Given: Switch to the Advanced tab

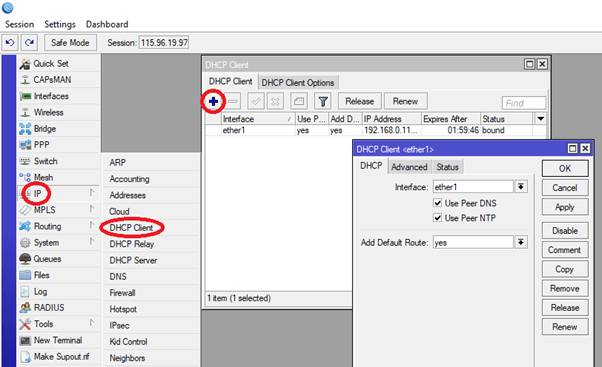Looking at the screenshot, I should [x=409, y=167].
